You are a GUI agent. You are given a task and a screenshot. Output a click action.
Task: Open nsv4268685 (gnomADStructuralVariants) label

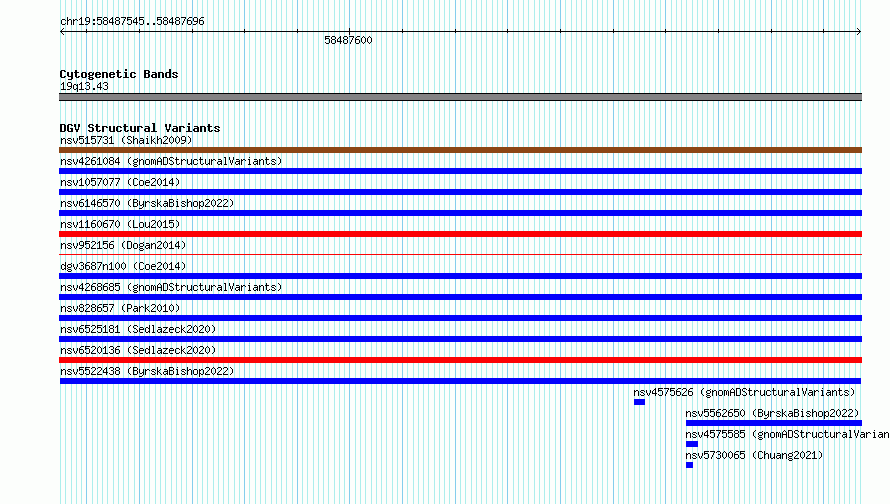pos(171,287)
